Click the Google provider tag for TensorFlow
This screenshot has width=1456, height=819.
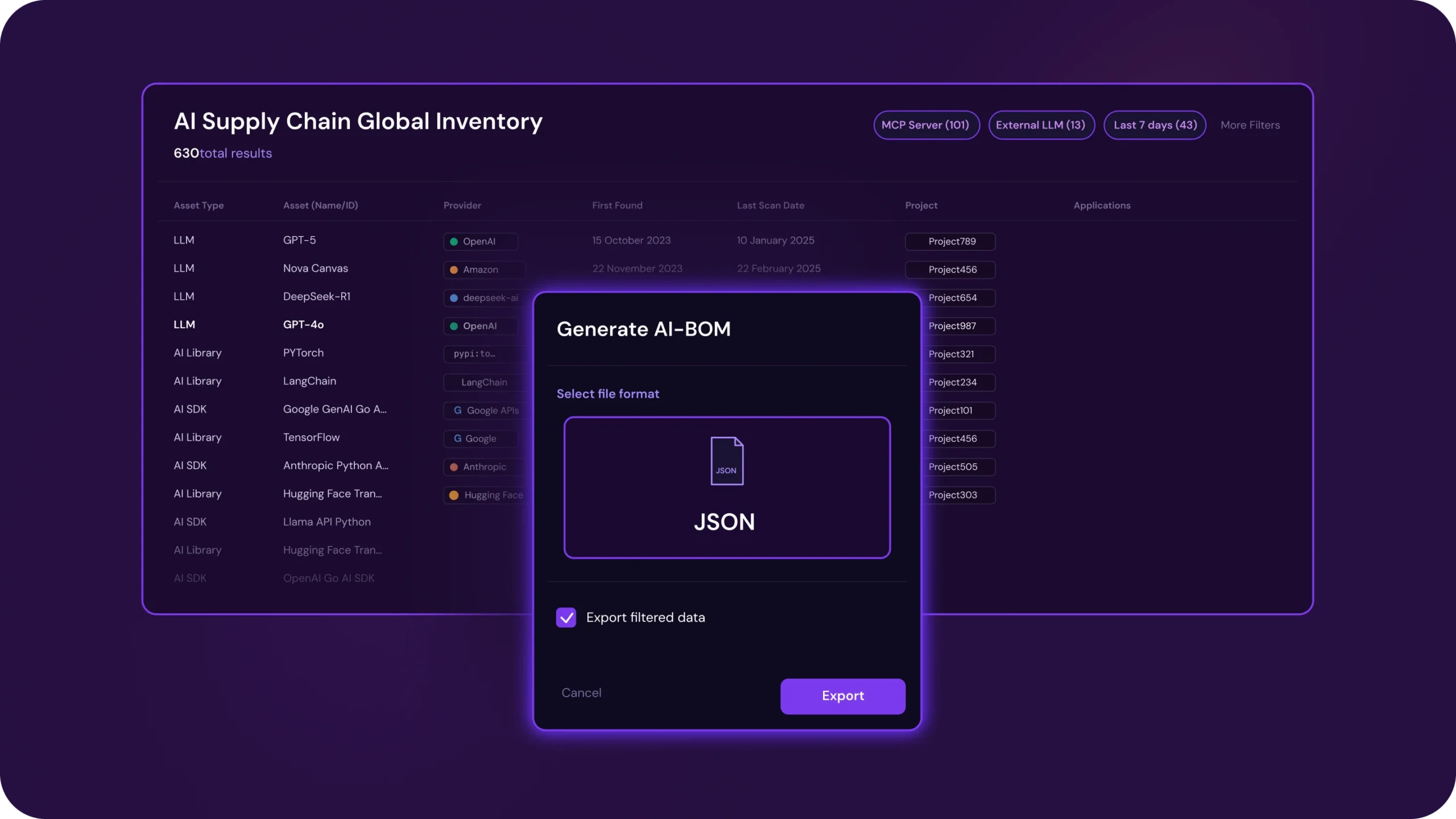tap(481, 439)
